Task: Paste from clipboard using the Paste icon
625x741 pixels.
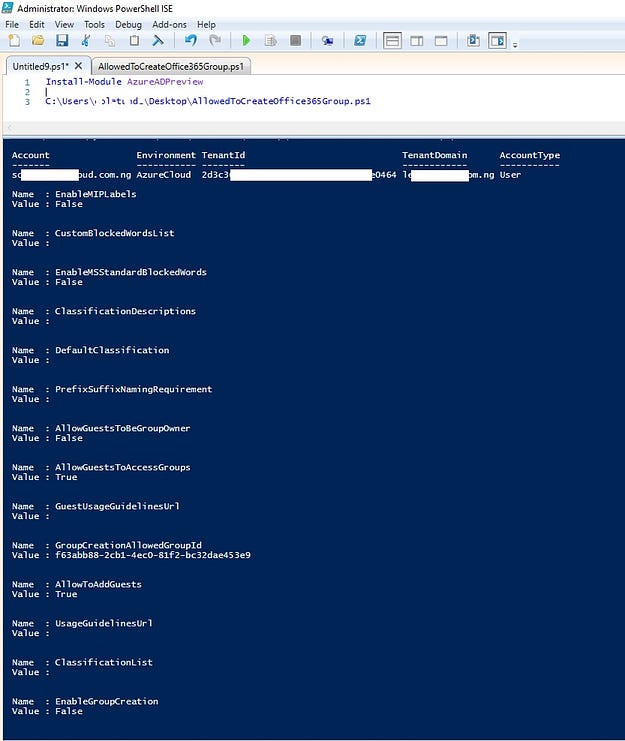Action: click(134, 41)
